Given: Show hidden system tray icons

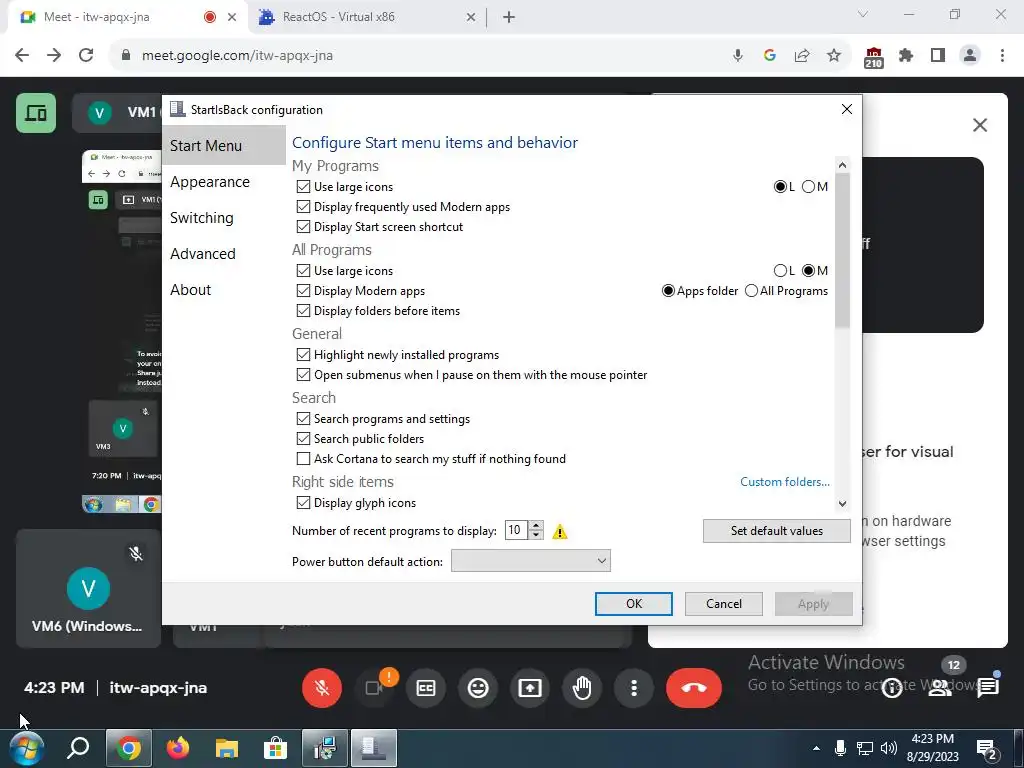Looking at the screenshot, I should click(816, 748).
